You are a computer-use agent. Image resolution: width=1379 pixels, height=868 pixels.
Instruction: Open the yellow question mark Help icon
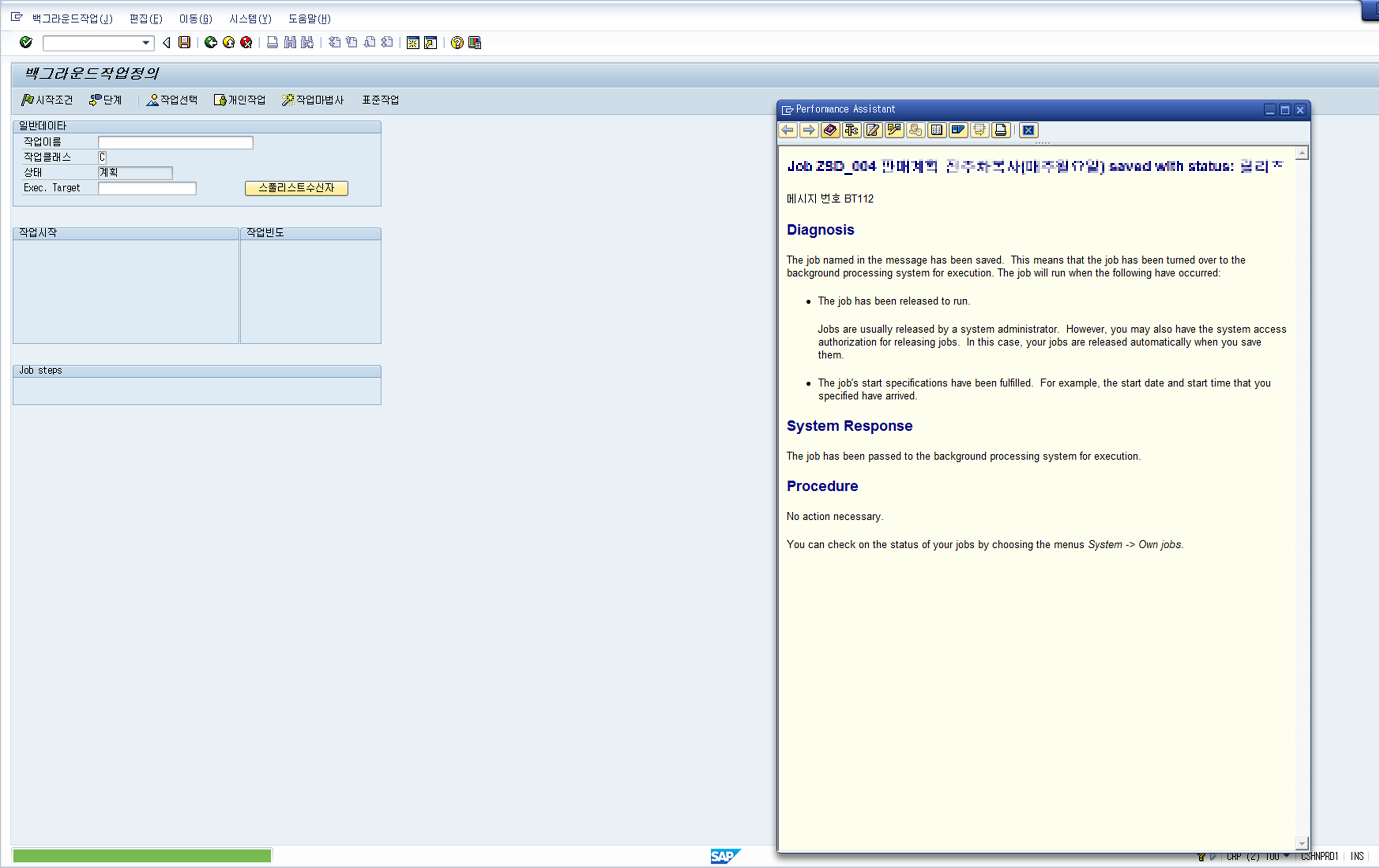456,42
